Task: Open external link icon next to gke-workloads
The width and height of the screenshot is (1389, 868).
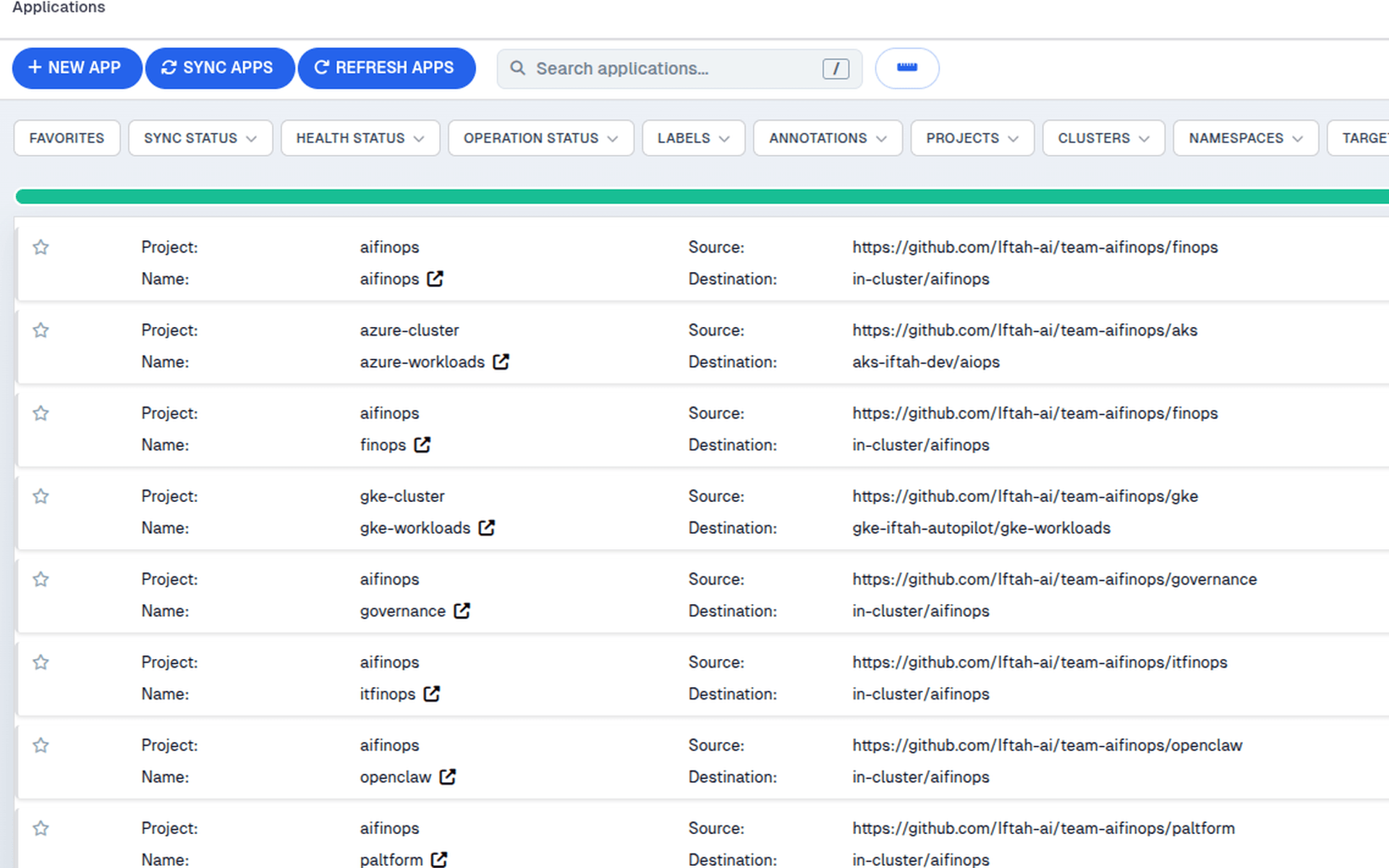Action: coord(487,528)
